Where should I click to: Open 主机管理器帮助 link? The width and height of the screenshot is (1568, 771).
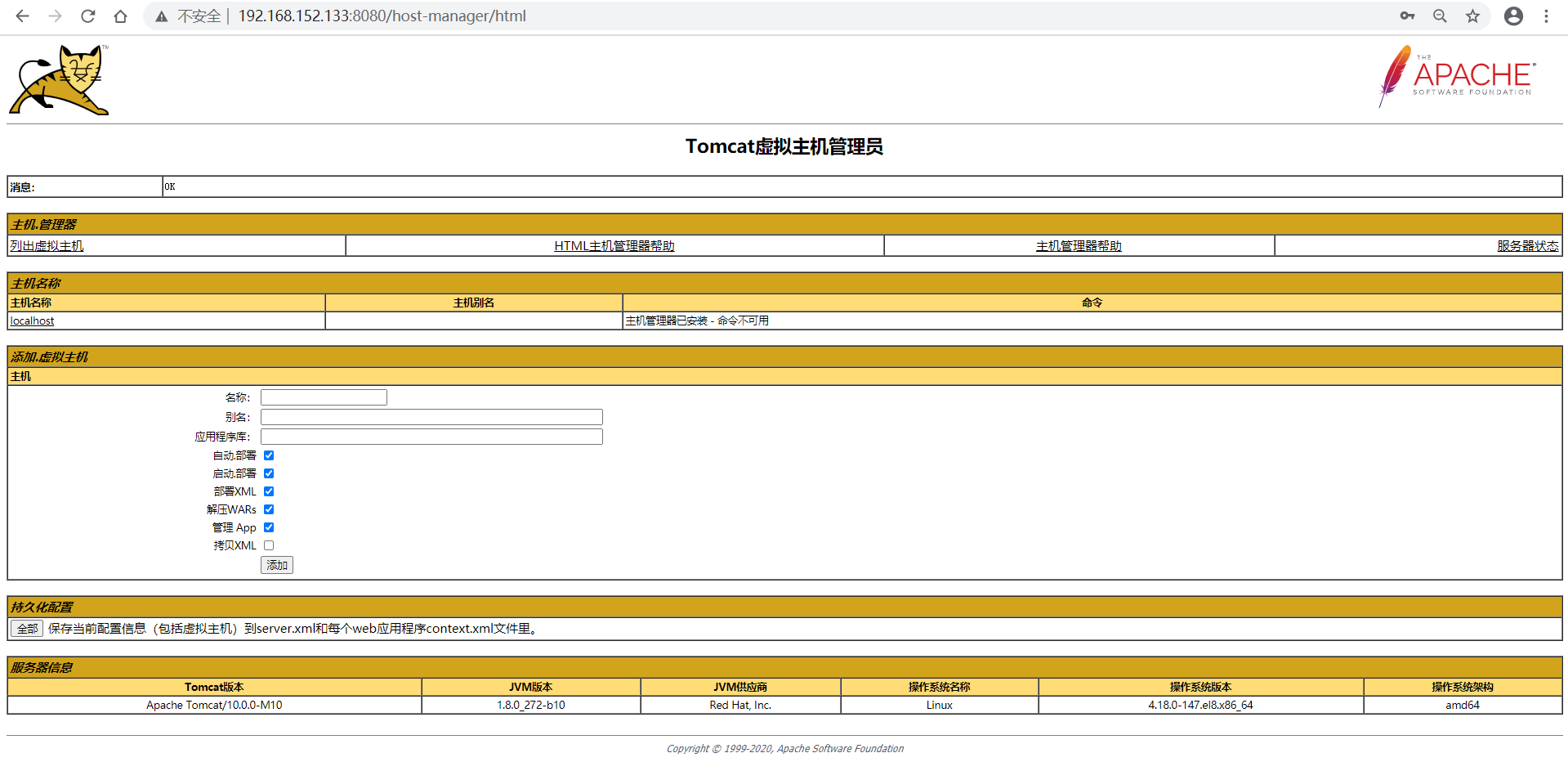coord(1079,246)
